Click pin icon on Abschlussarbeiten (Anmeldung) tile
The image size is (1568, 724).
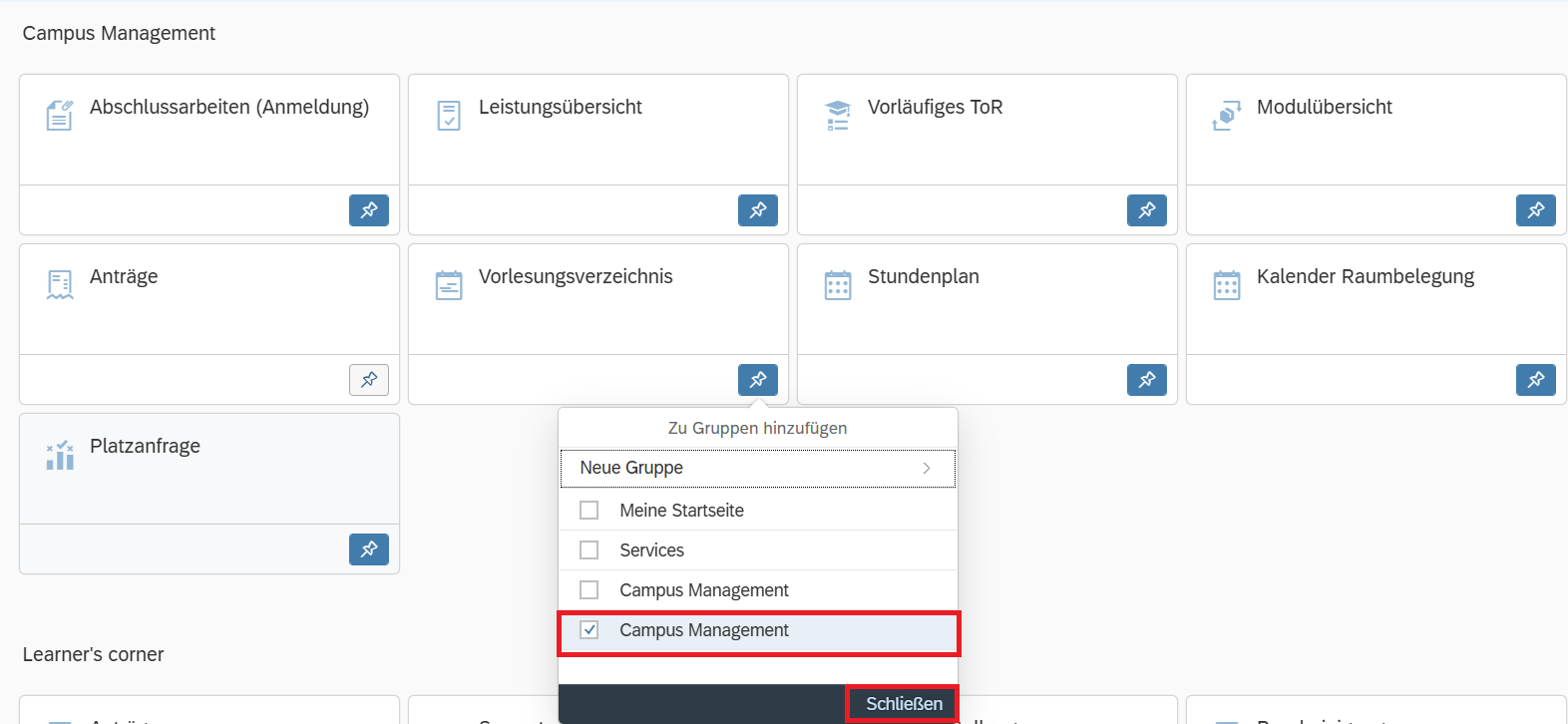click(x=369, y=210)
